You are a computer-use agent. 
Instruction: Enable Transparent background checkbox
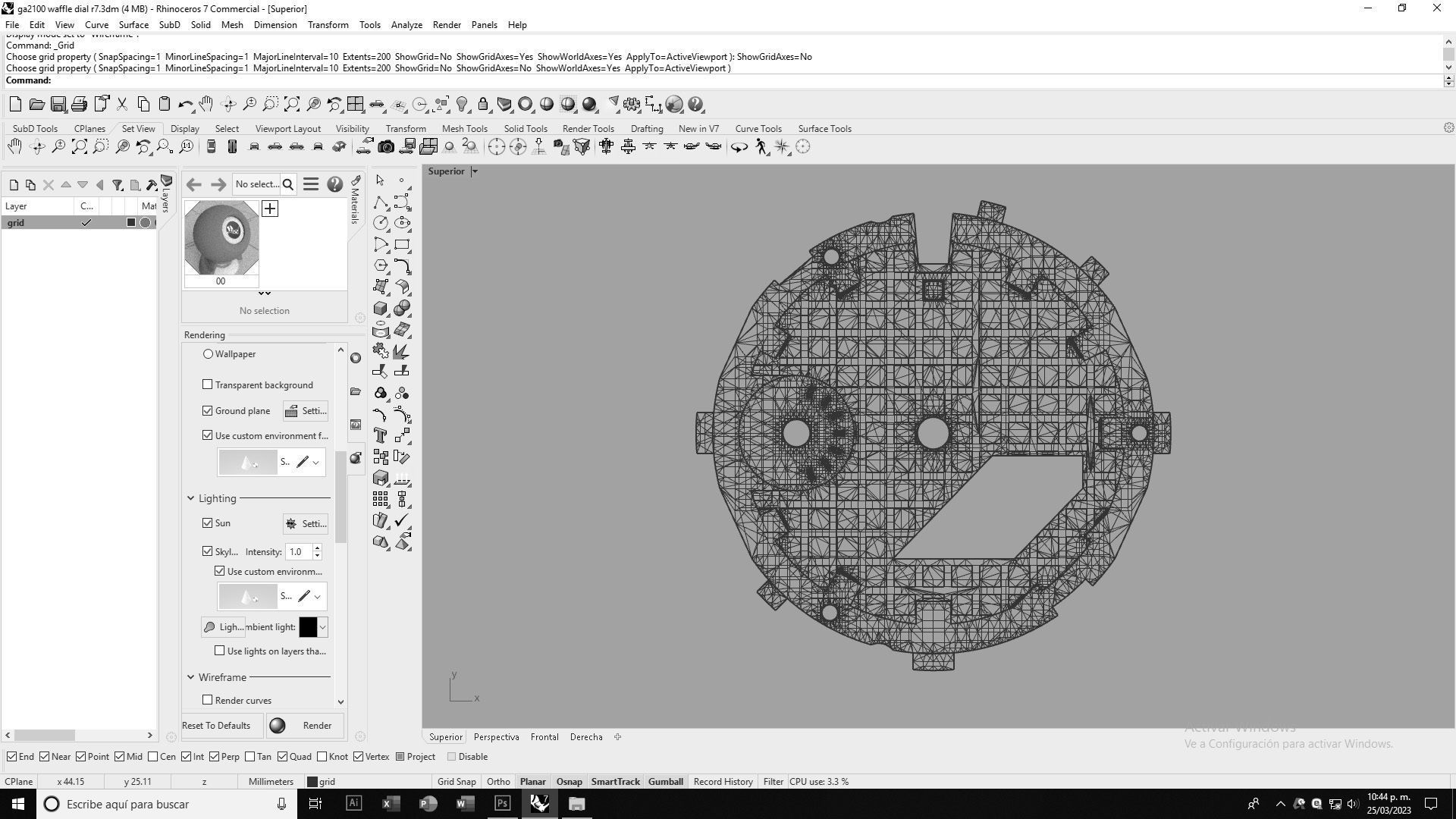(207, 384)
